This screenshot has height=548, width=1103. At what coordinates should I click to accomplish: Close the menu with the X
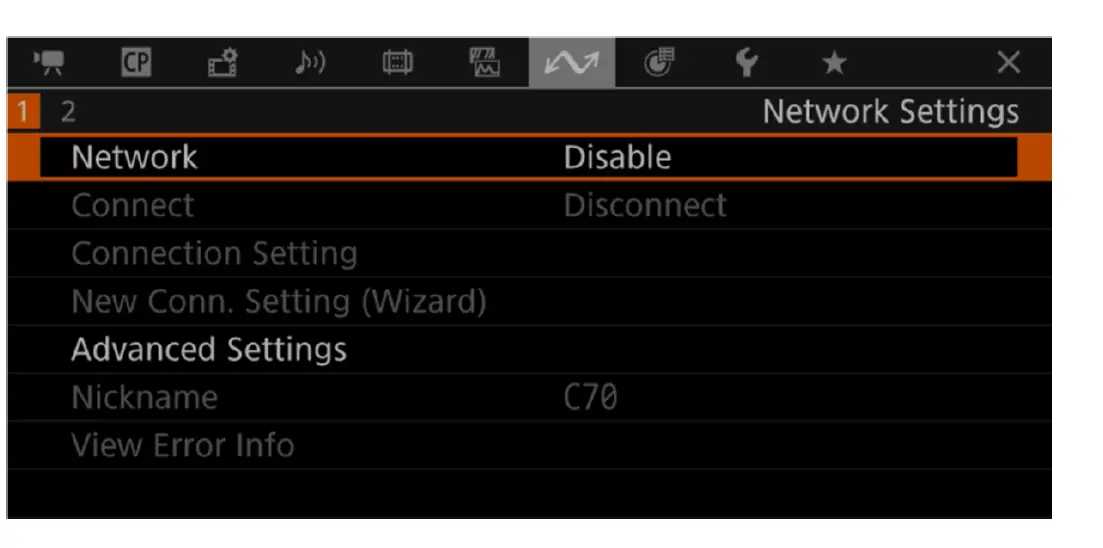coord(1008,63)
